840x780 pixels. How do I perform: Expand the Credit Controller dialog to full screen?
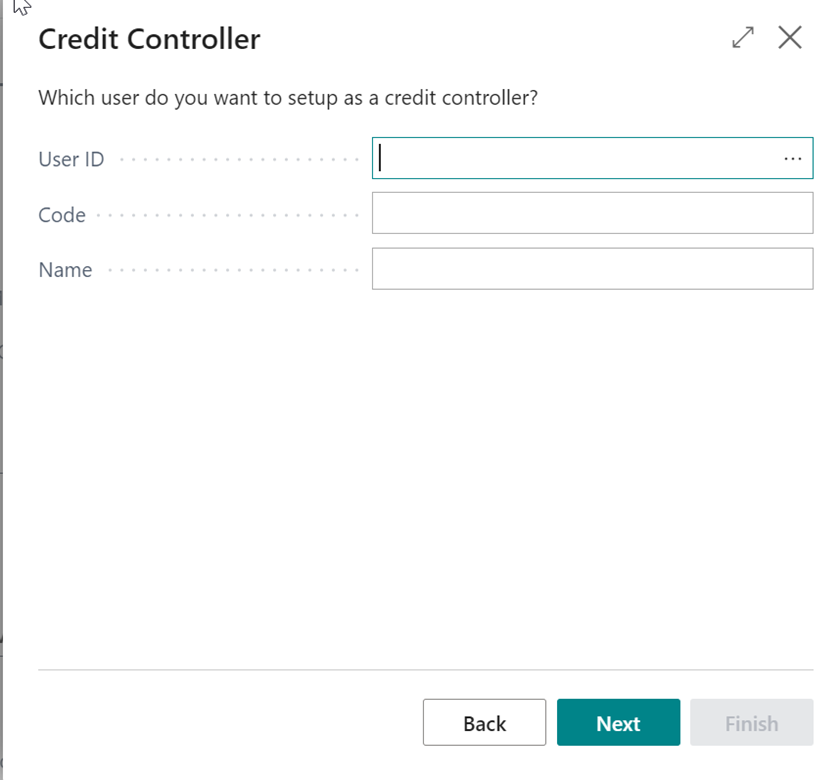(x=743, y=38)
